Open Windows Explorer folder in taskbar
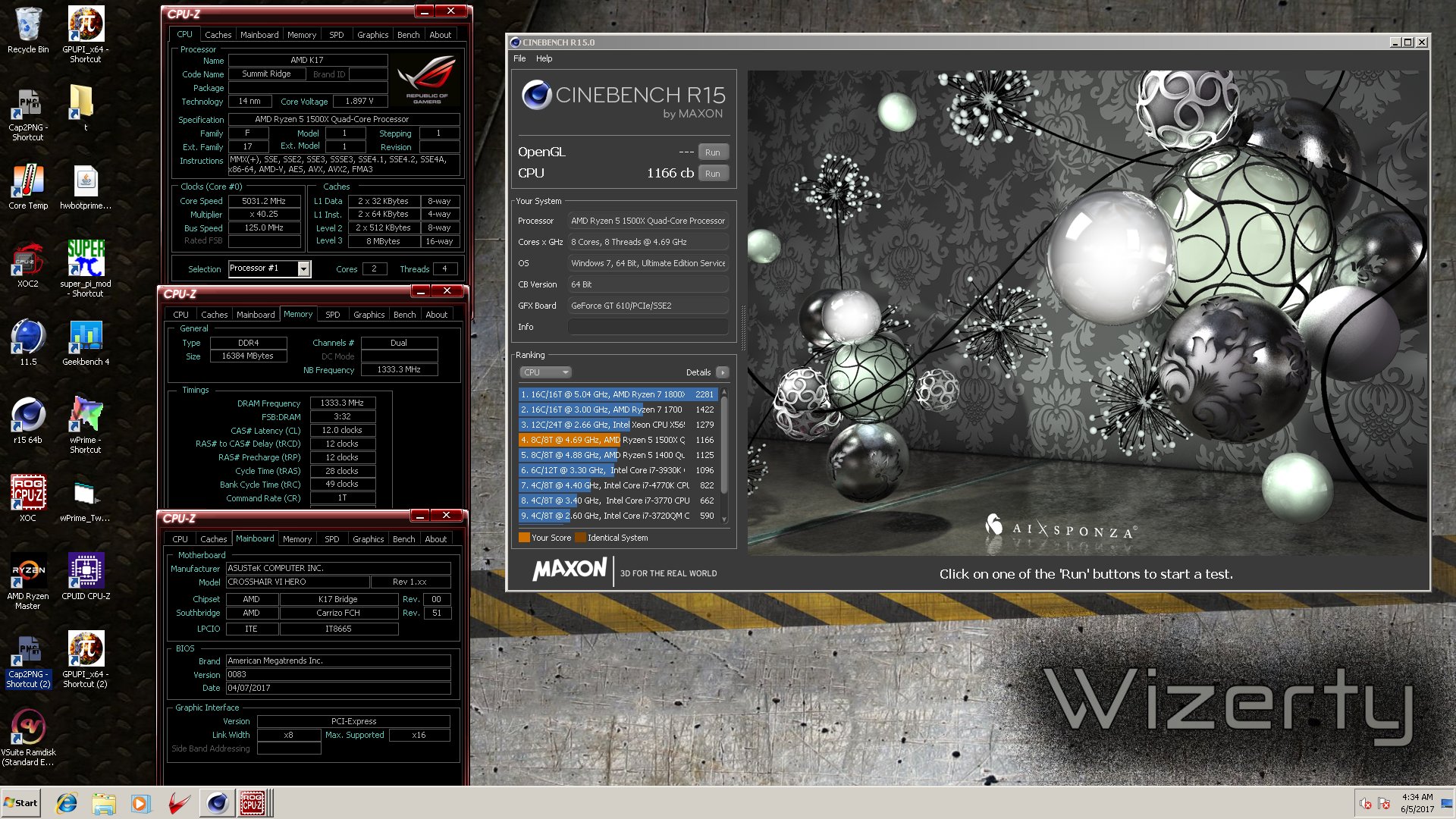The image size is (1456, 819). pos(104,803)
